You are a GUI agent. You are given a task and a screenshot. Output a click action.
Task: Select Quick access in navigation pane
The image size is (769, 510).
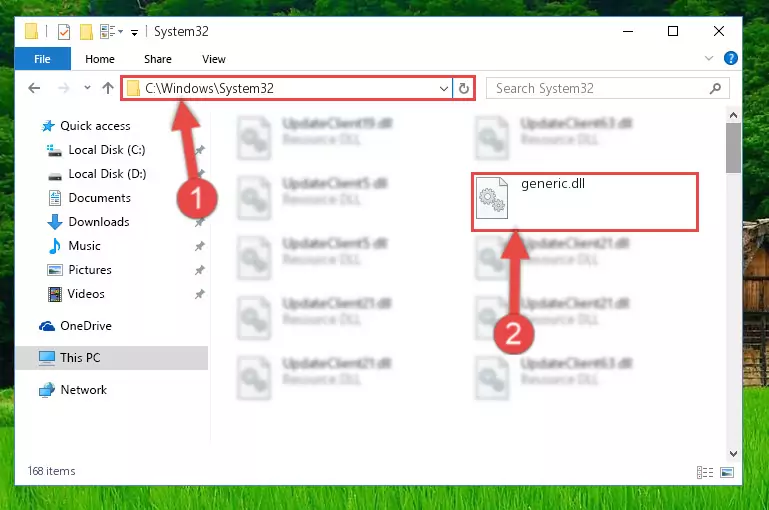pos(95,126)
